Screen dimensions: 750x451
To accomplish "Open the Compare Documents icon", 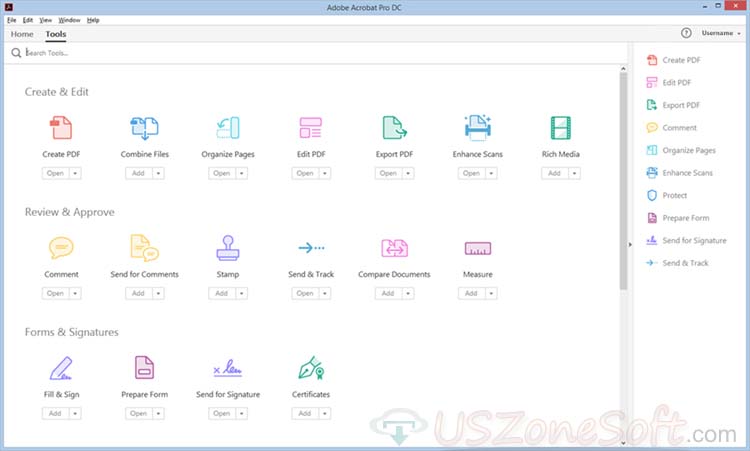I will pos(394,248).
